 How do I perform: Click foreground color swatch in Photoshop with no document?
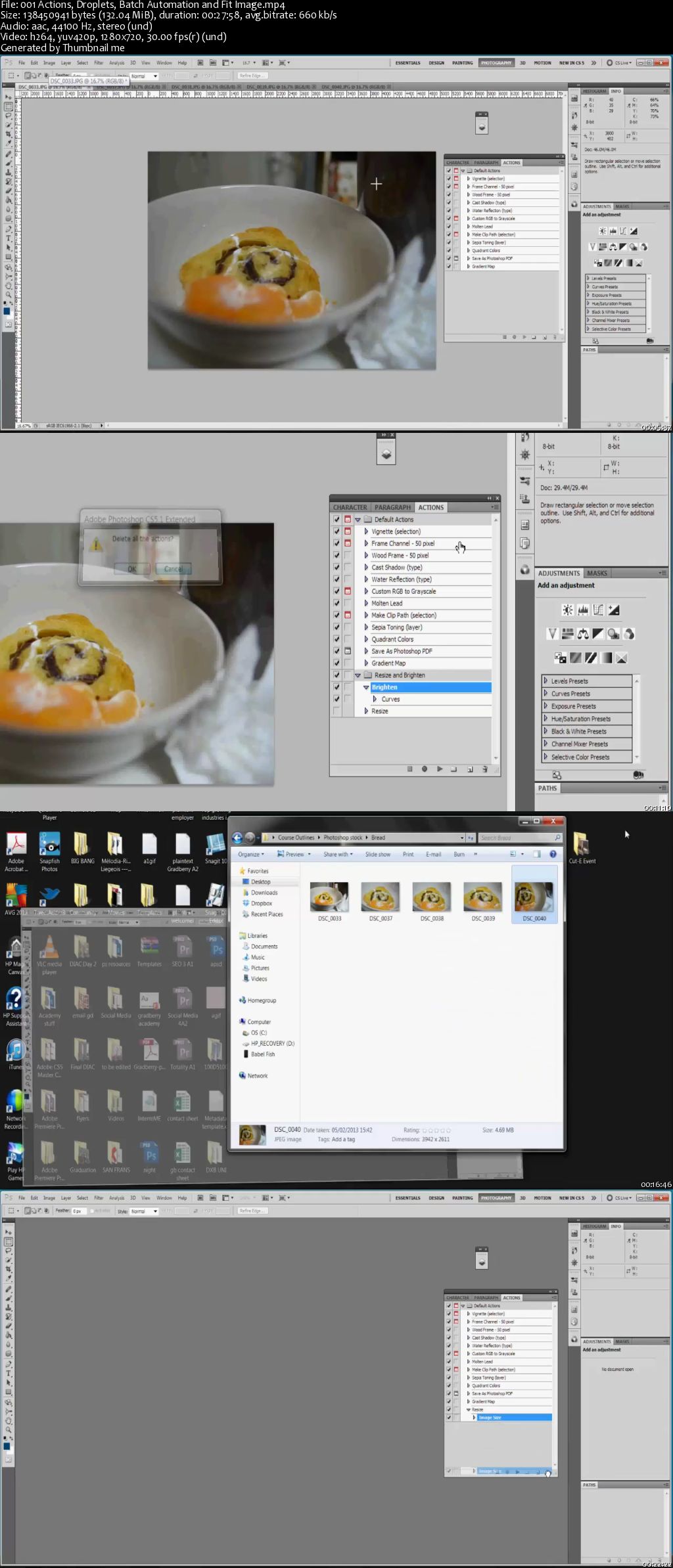(x=7, y=1446)
